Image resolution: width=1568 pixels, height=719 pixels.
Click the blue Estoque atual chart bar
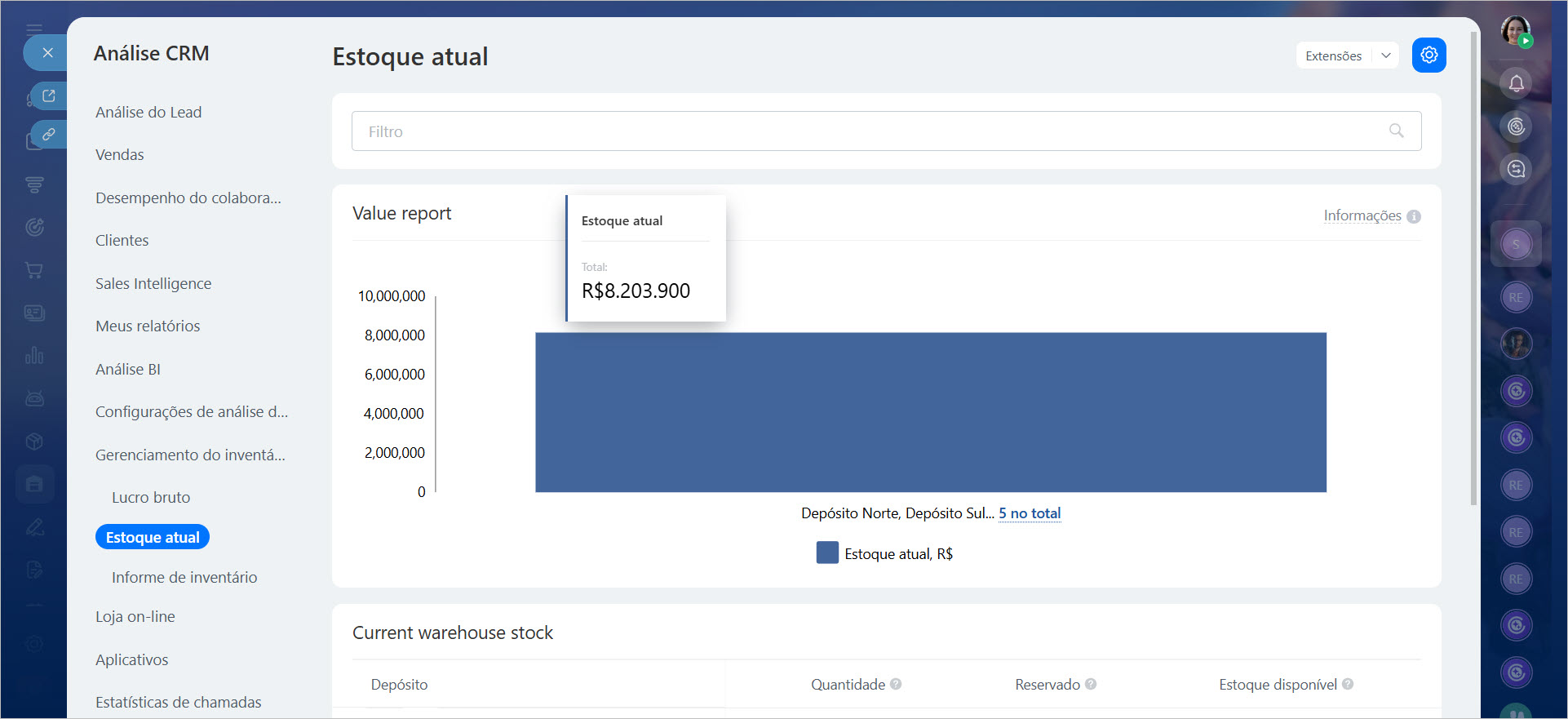[x=930, y=412]
